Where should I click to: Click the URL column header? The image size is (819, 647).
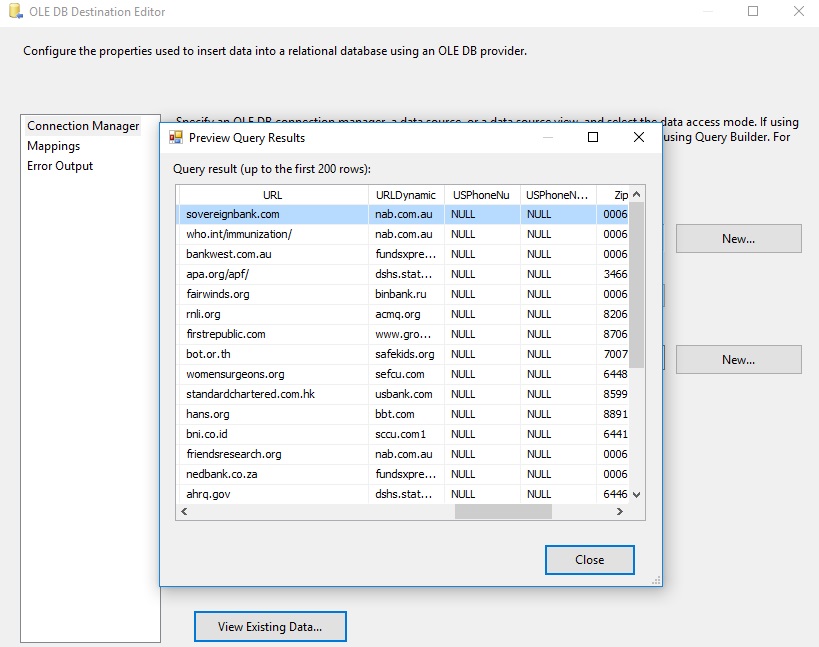tap(273, 195)
